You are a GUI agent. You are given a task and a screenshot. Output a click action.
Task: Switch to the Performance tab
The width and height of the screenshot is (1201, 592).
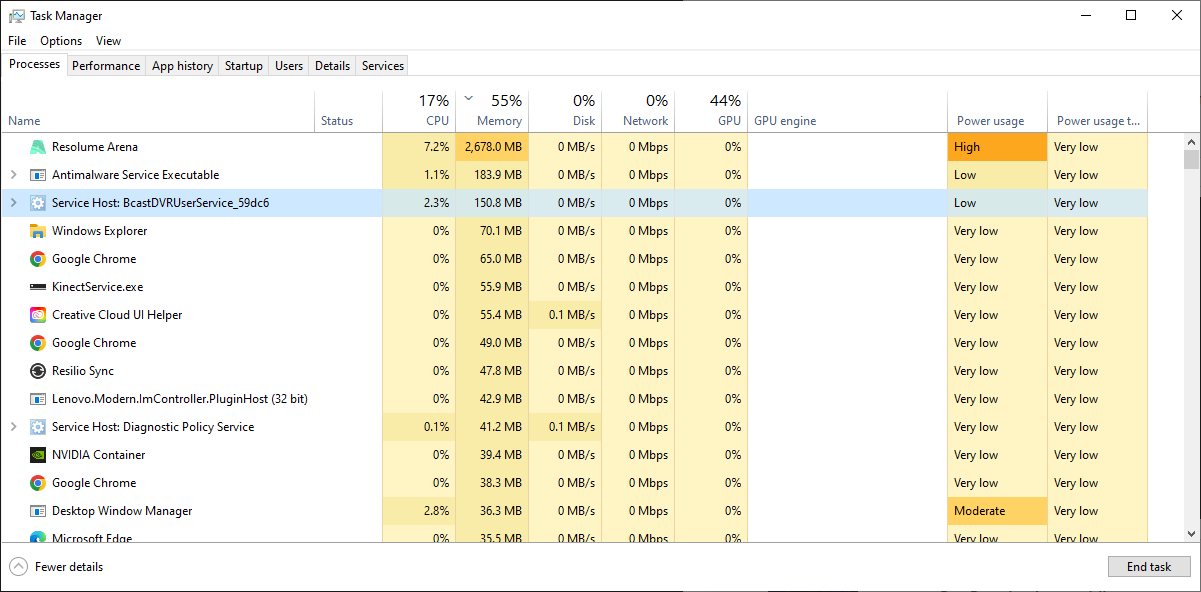pos(106,66)
